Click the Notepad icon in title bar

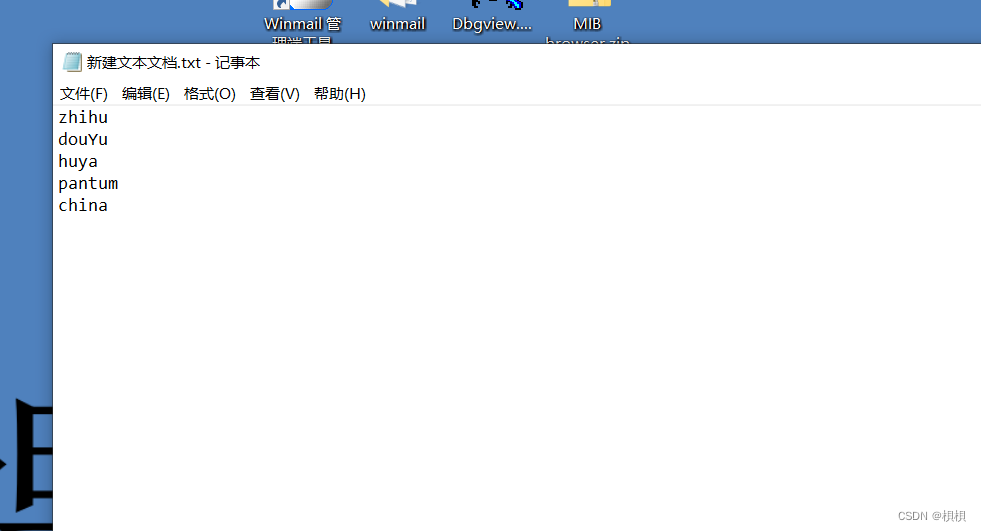click(72, 62)
